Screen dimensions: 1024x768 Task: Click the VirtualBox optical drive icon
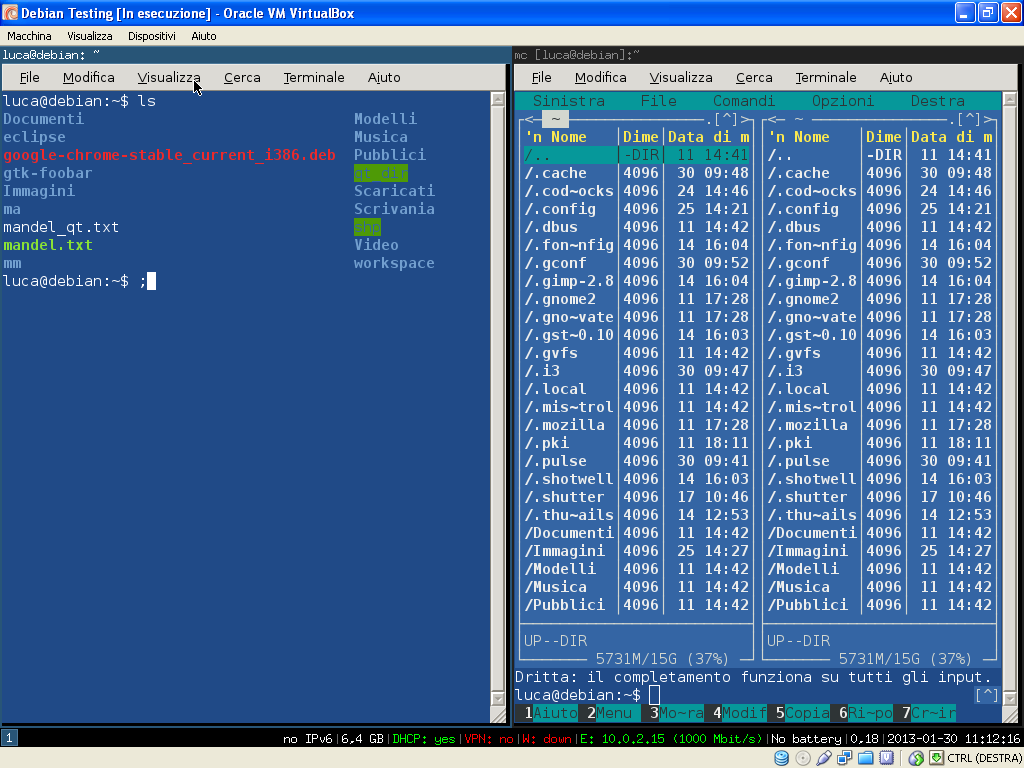[802, 758]
